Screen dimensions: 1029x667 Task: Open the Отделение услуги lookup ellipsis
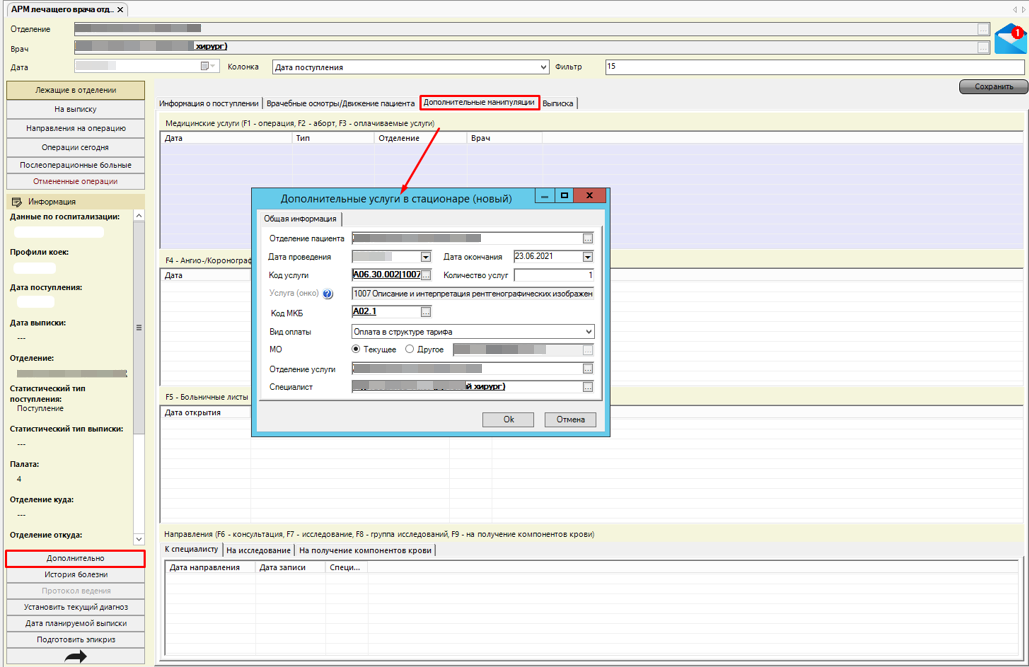click(588, 369)
